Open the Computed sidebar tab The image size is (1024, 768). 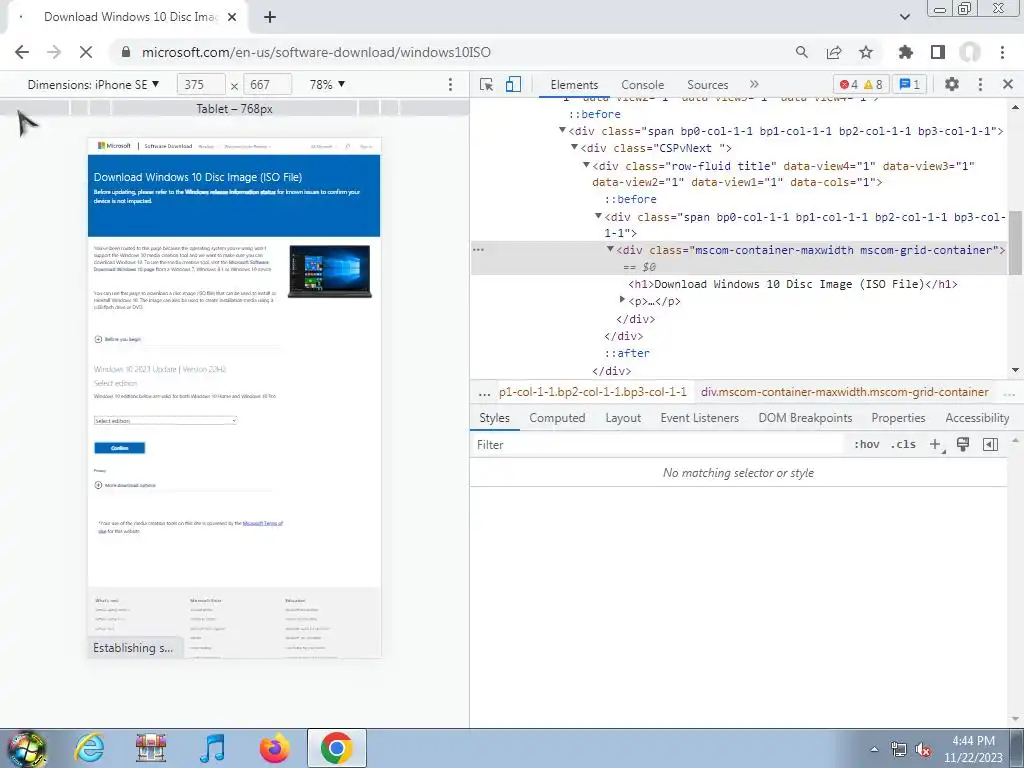(557, 418)
